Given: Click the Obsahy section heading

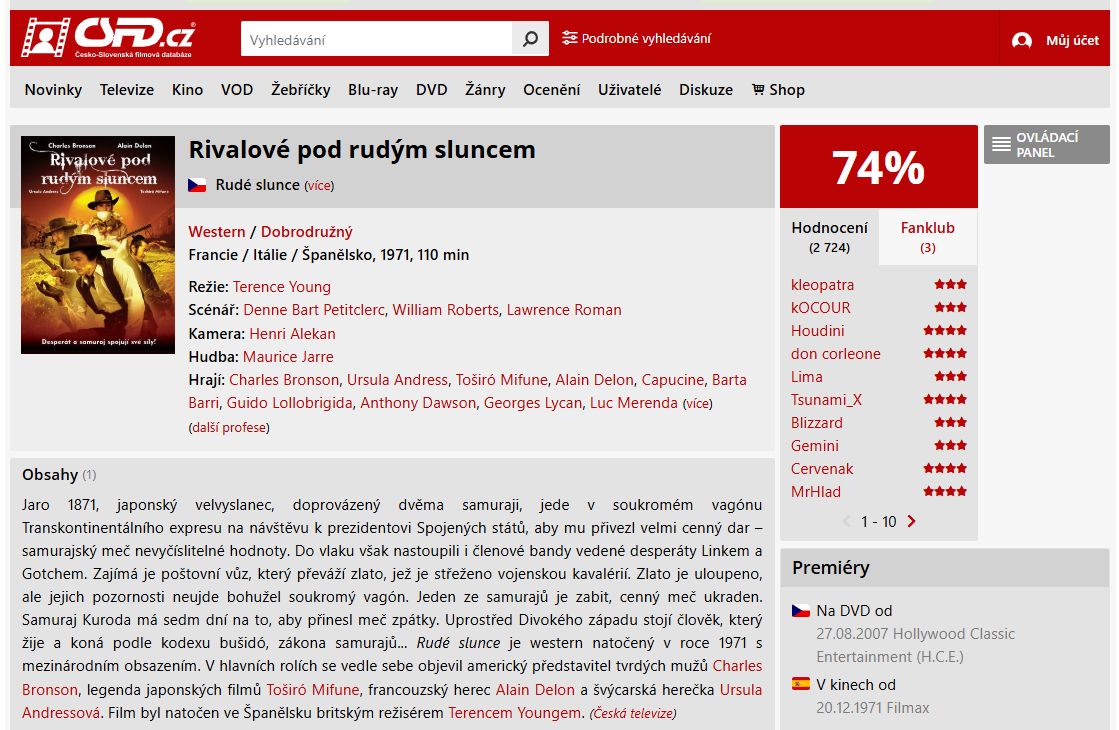Looking at the screenshot, I should pyautogui.click(x=50, y=475).
